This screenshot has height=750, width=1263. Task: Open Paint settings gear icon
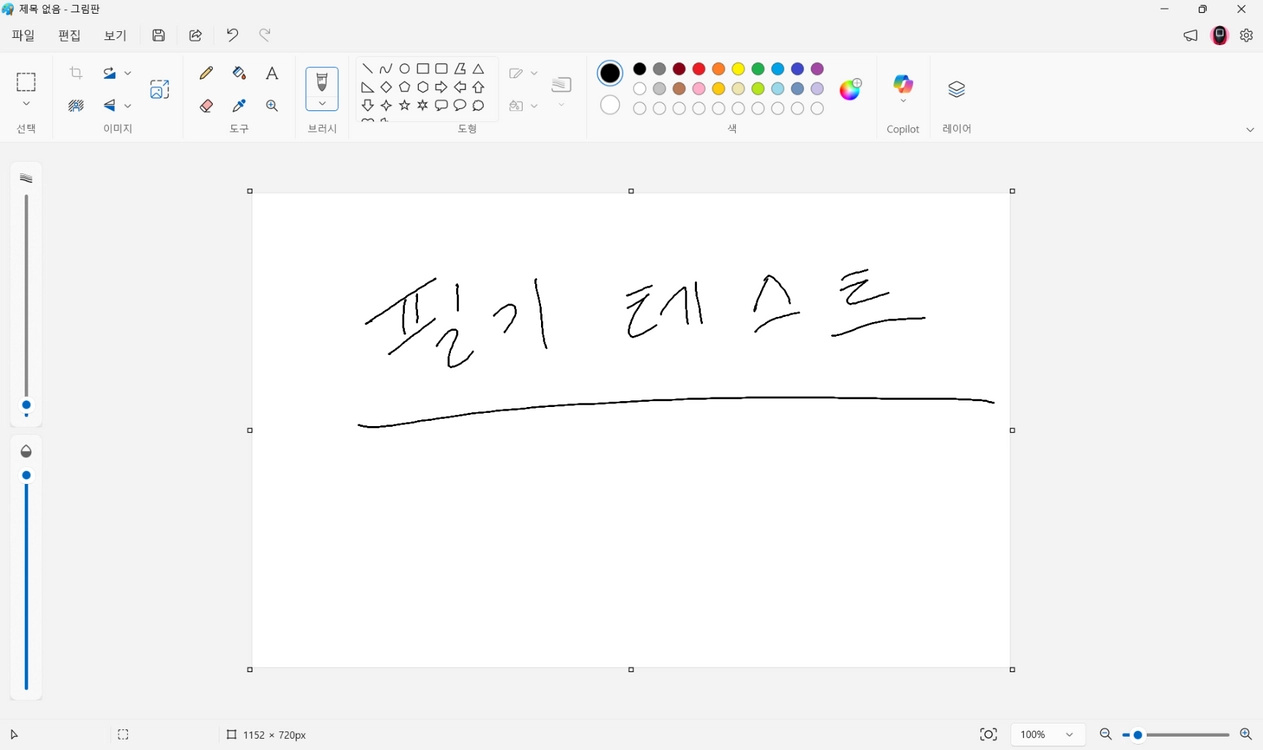(x=1246, y=35)
